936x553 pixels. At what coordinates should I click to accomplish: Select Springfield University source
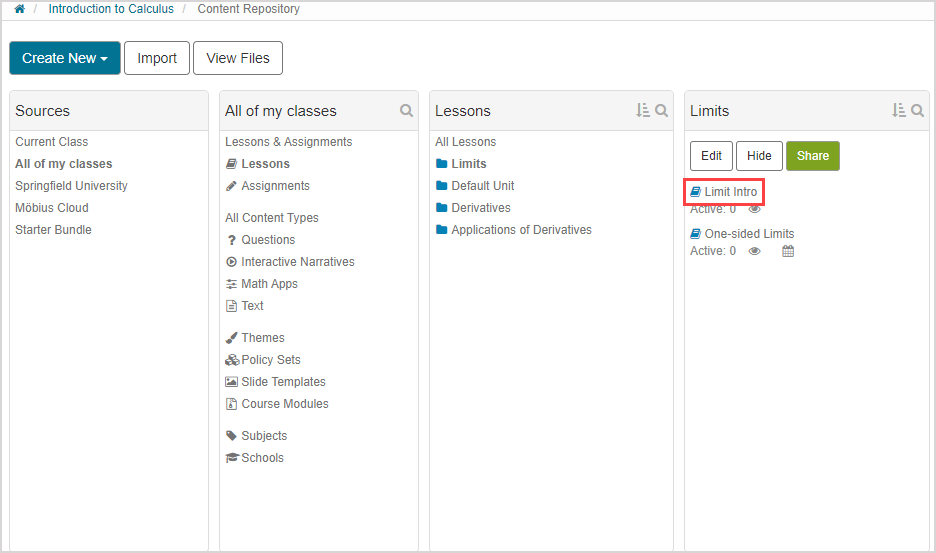click(71, 186)
